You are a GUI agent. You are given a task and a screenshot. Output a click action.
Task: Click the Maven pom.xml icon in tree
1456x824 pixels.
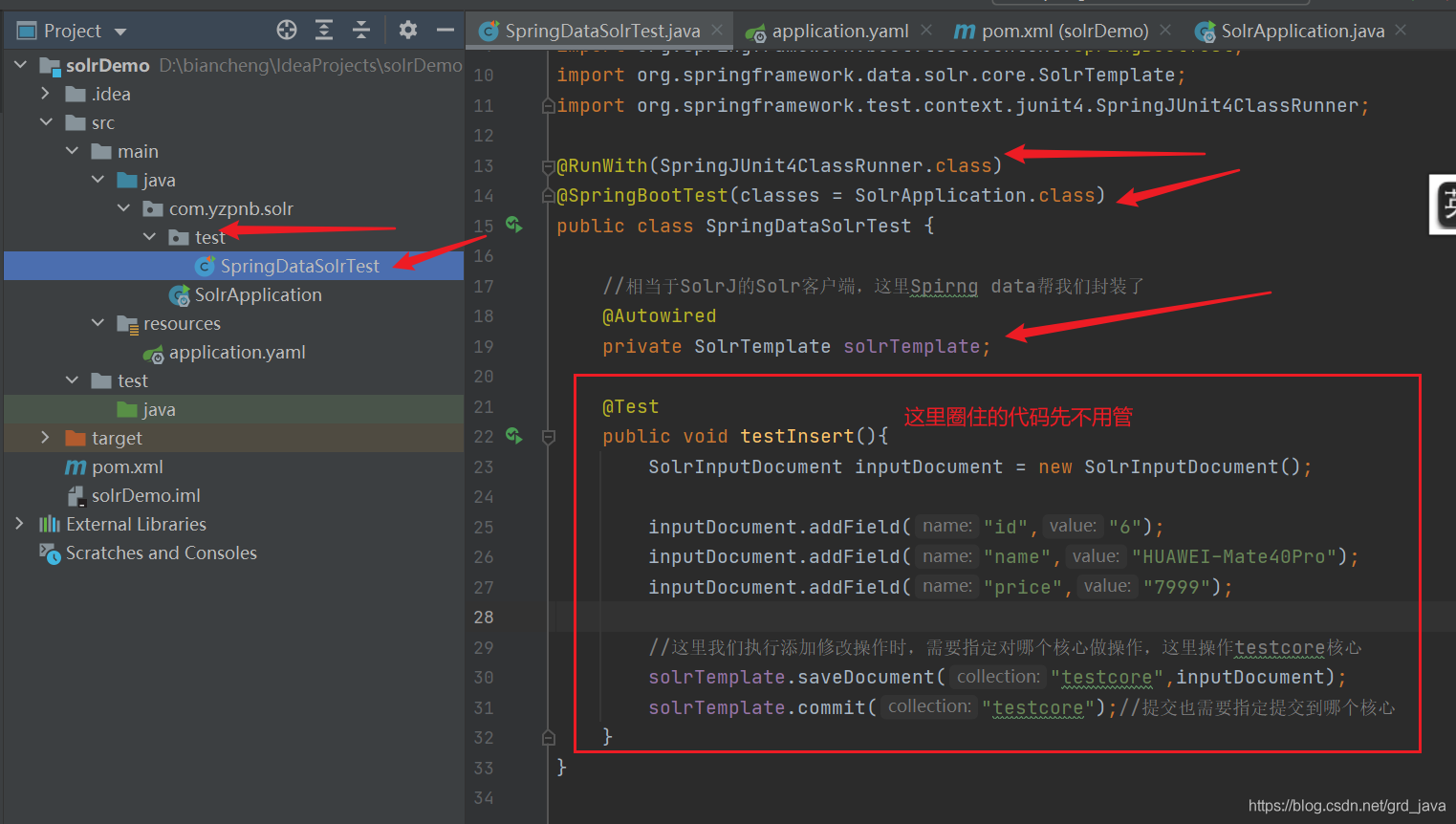pyautogui.click(x=76, y=467)
